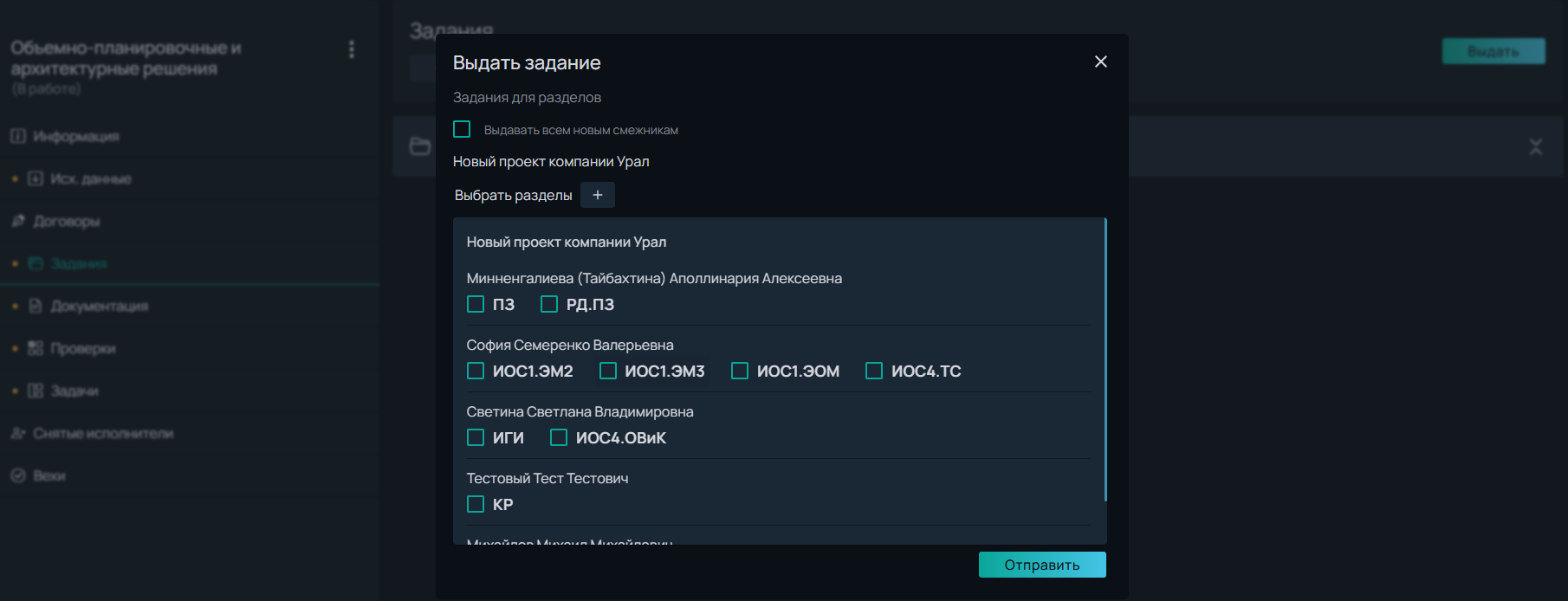1568x601 pixels.
Task: Select the ИОС1.ЭМ3 checkbox
Action: [608, 371]
